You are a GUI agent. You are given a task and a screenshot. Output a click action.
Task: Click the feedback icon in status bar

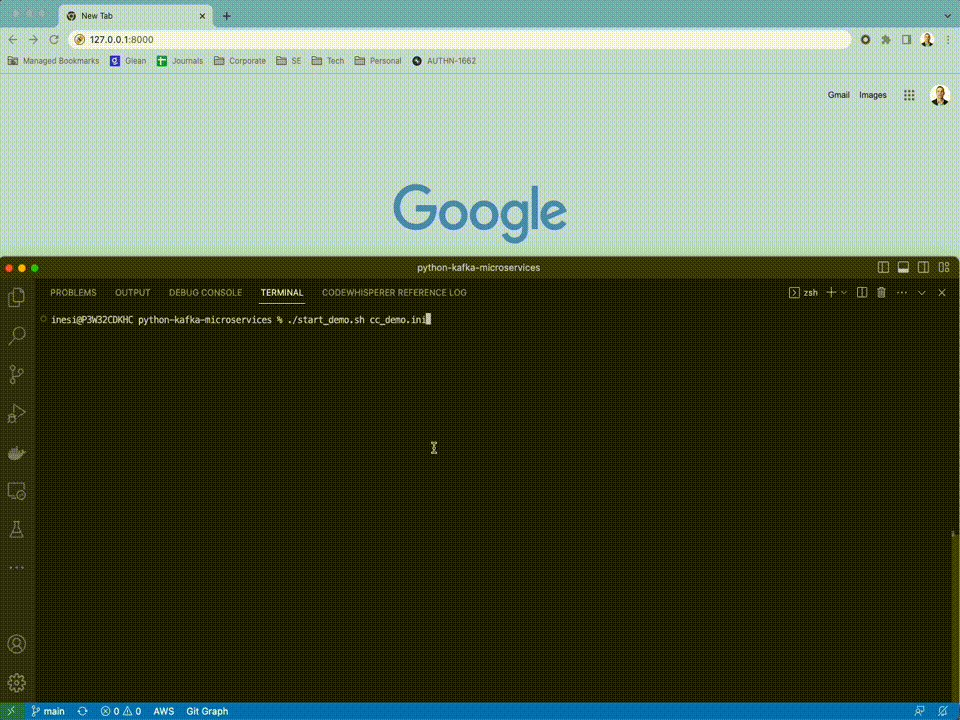(x=919, y=711)
